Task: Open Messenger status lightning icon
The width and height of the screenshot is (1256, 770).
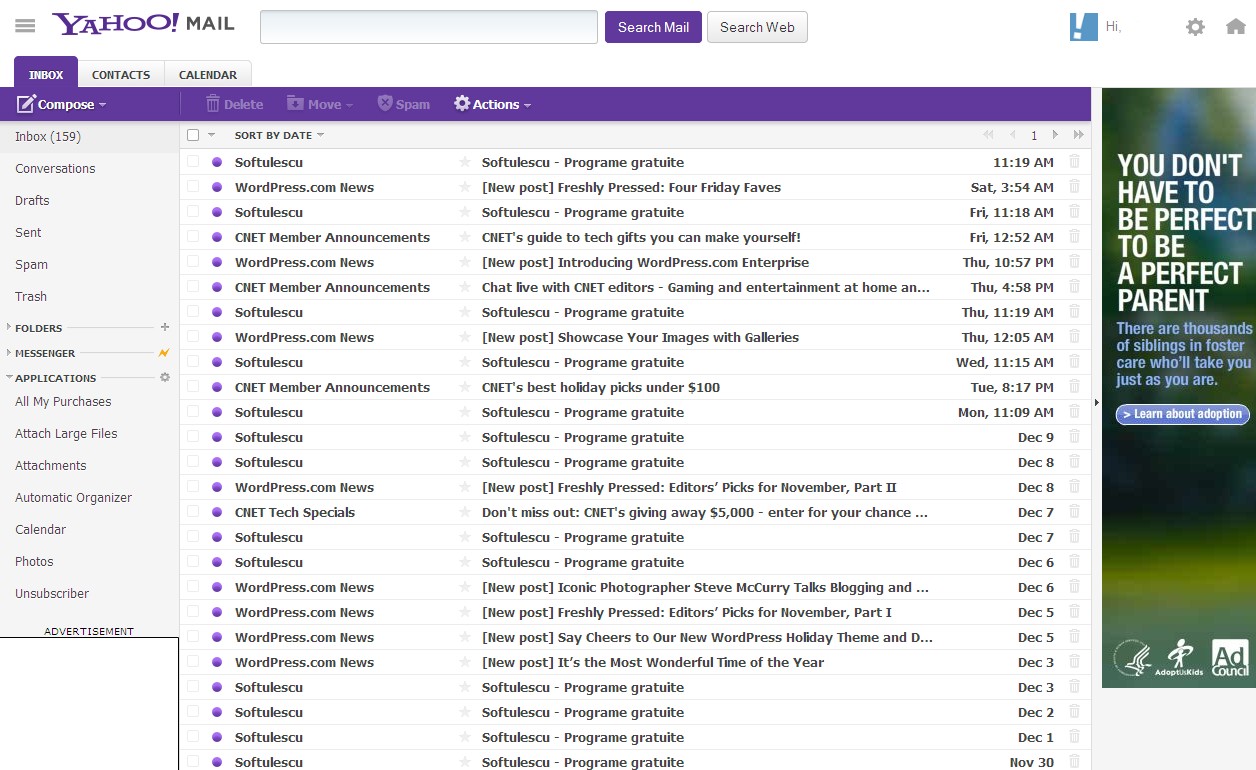Action: tap(164, 353)
